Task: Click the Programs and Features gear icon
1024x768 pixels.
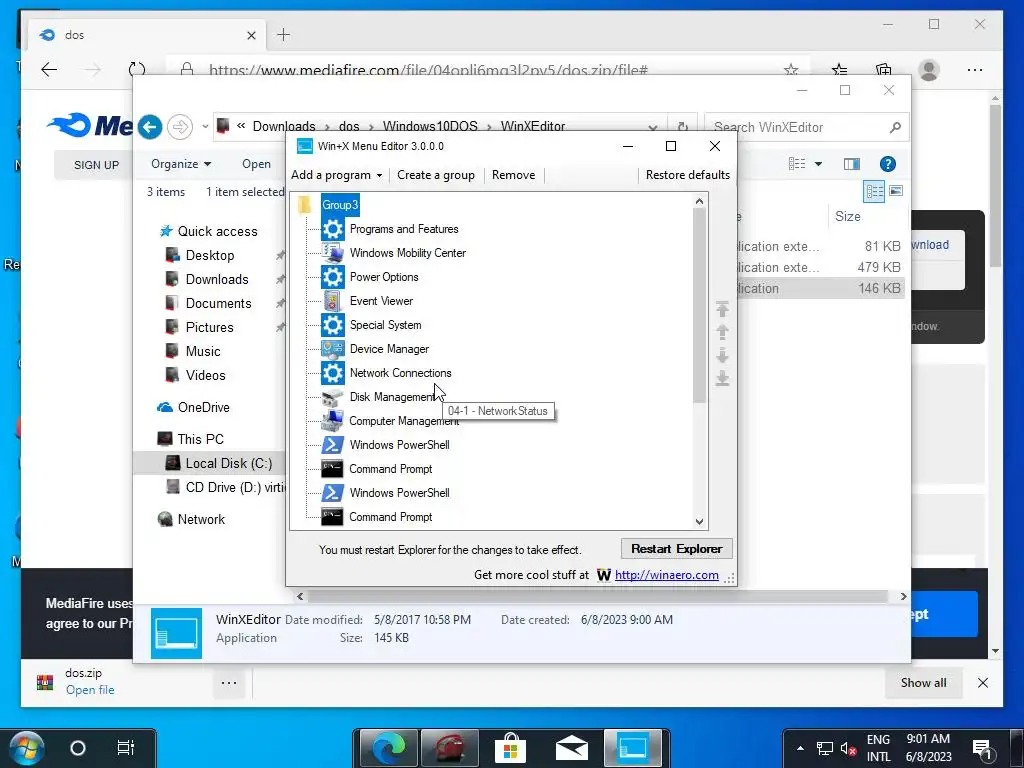Action: (332, 229)
